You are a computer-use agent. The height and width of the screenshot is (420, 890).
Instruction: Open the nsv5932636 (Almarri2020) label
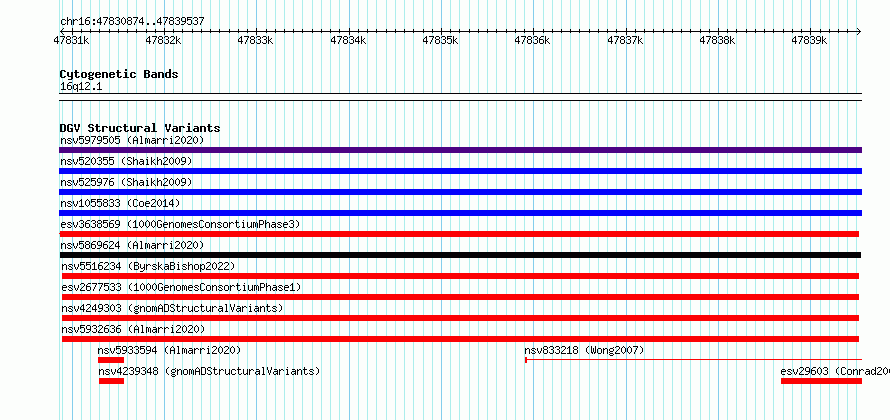(x=133, y=329)
